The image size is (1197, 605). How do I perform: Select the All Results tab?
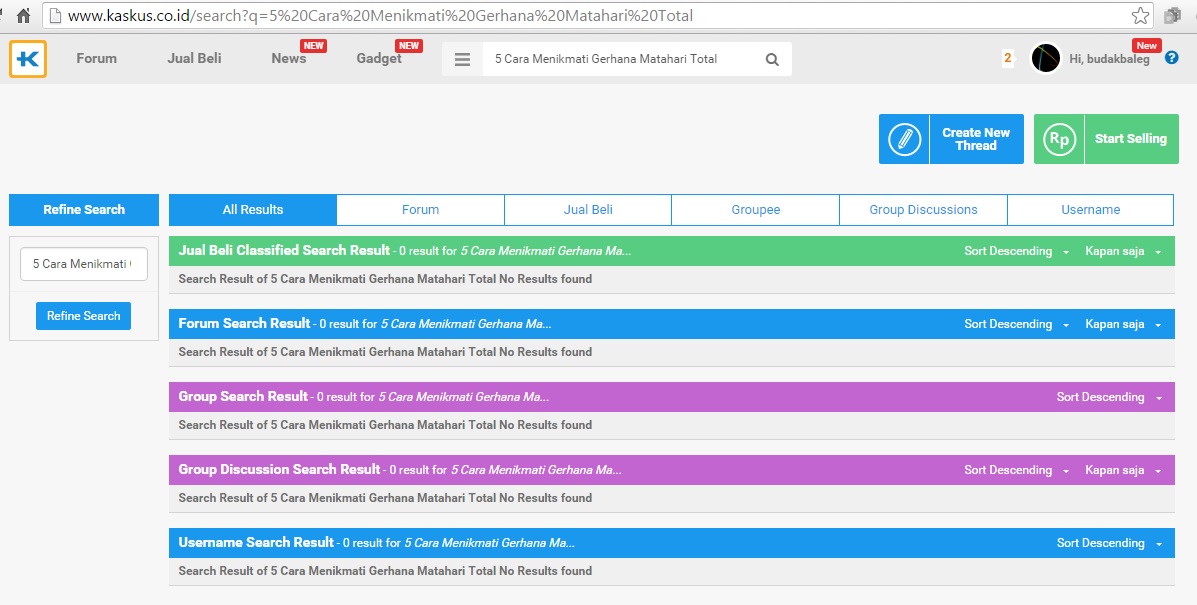(x=253, y=210)
